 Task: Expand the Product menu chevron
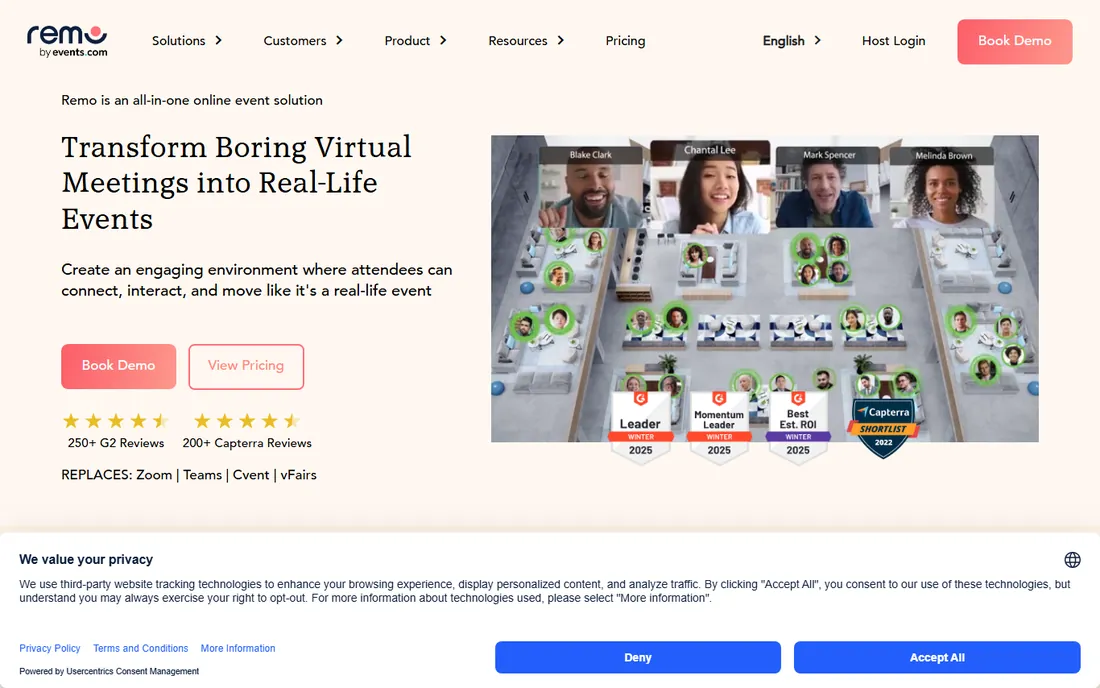pos(443,41)
